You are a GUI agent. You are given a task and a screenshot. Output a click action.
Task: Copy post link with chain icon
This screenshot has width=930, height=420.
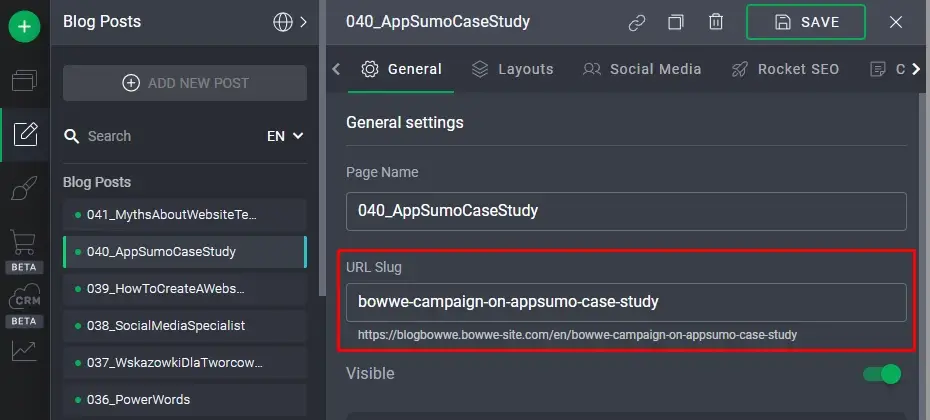(x=636, y=23)
